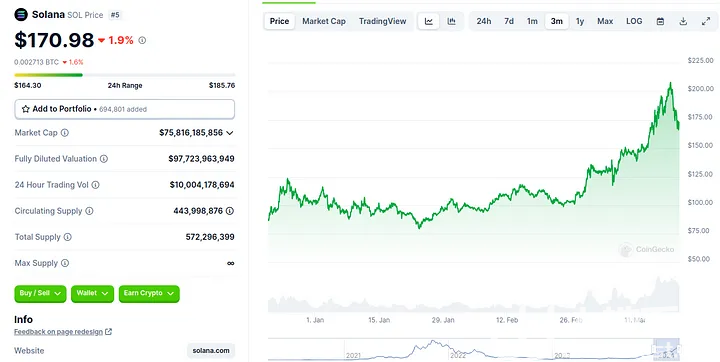This screenshot has width=720, height=362.
Task: Select the 1y time range
Action: 580,22
